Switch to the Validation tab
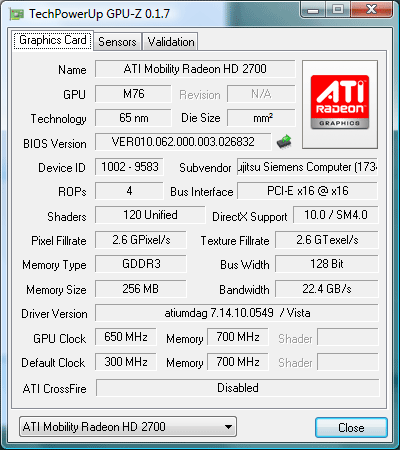400x450 pixels. tap(171, 42)
